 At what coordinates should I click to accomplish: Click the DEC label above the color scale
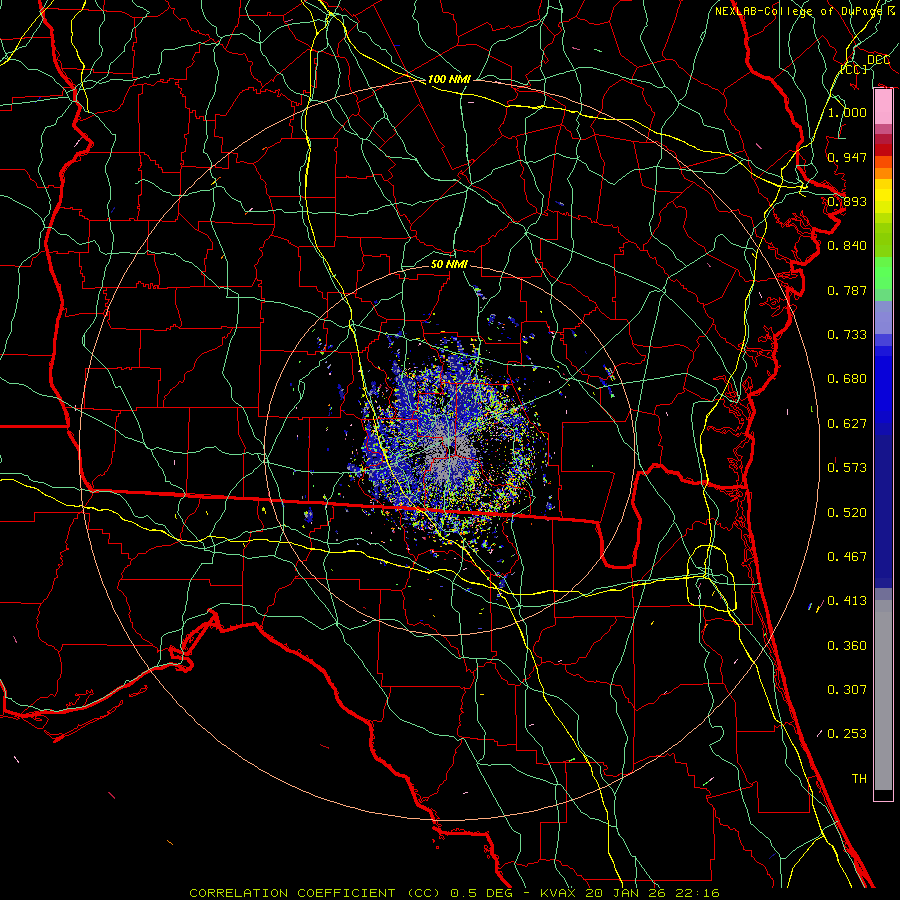tap(878, 60)
